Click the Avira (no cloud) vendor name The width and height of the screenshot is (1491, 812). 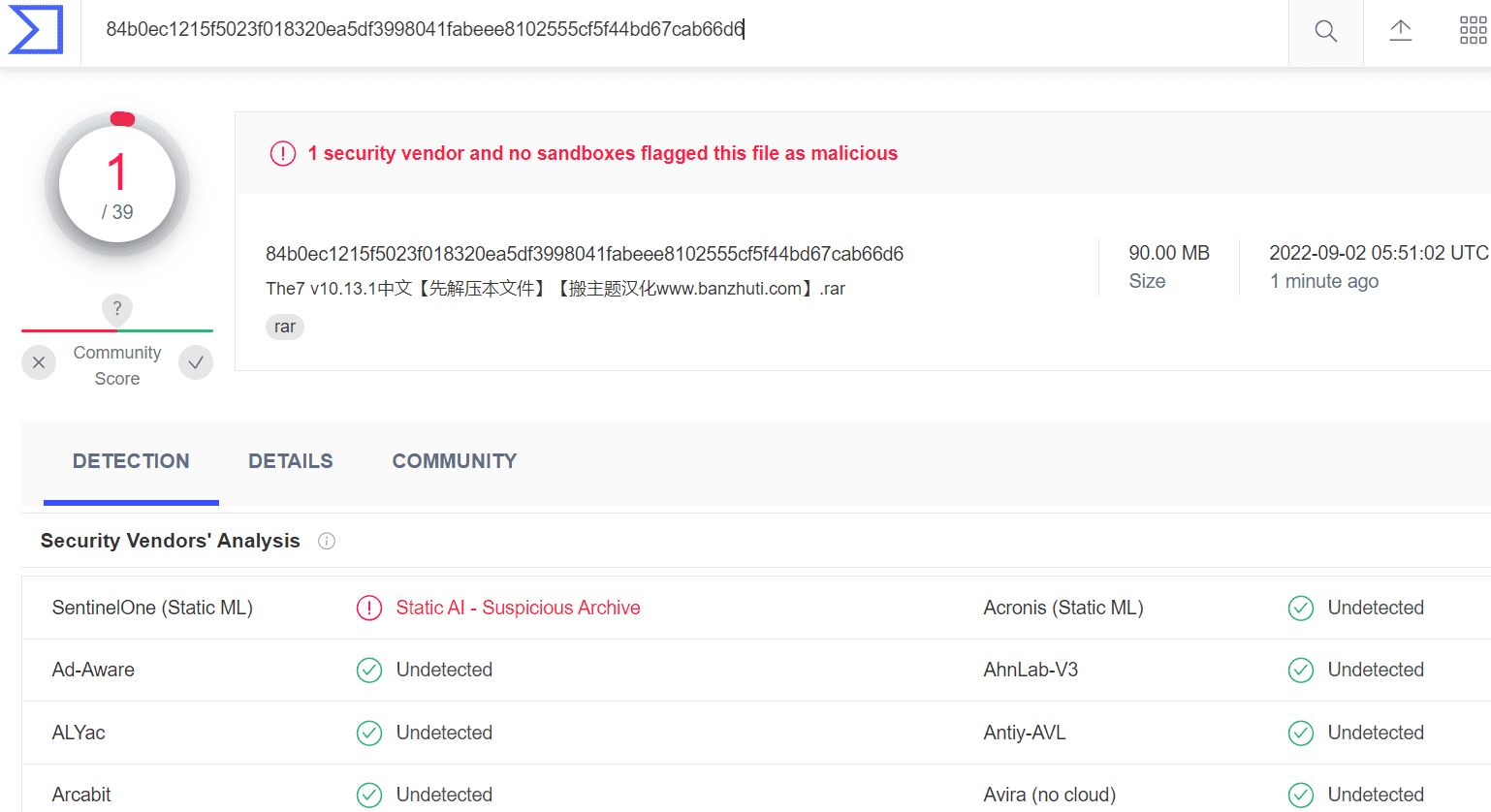[1050, 795]
